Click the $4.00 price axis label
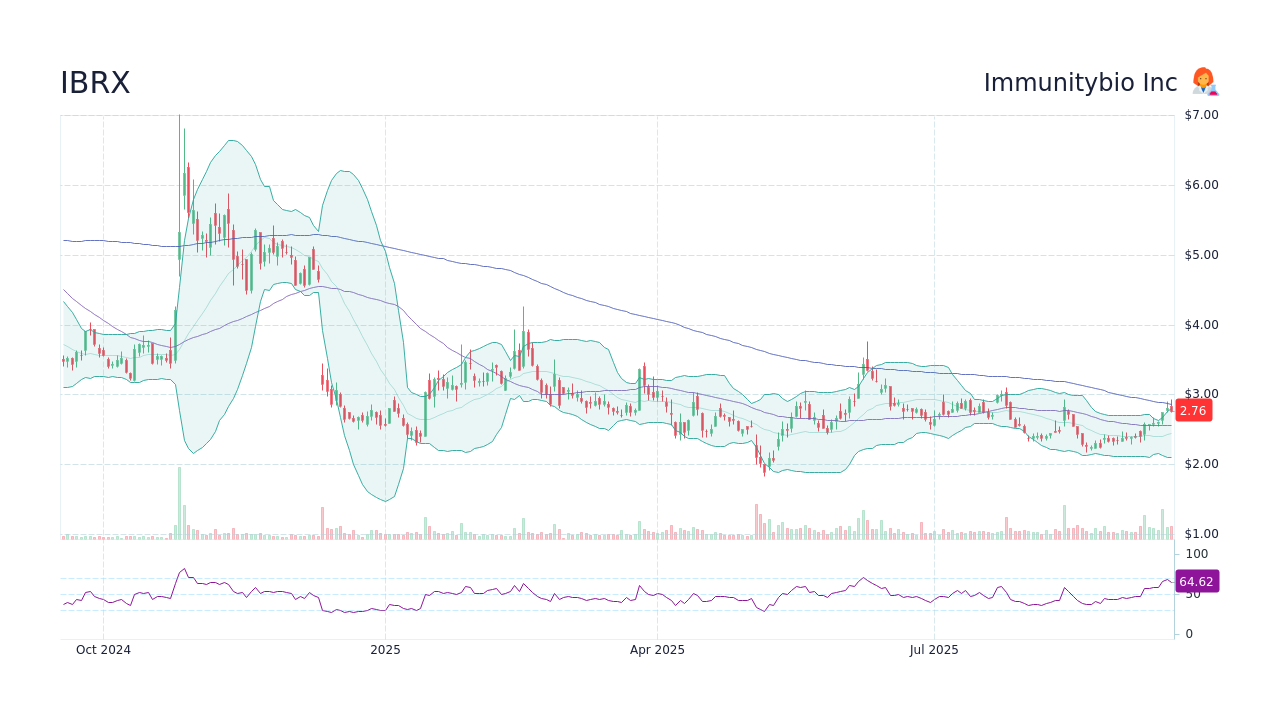This screenshot has height=720, width=1280. [x=1201, y=325]
